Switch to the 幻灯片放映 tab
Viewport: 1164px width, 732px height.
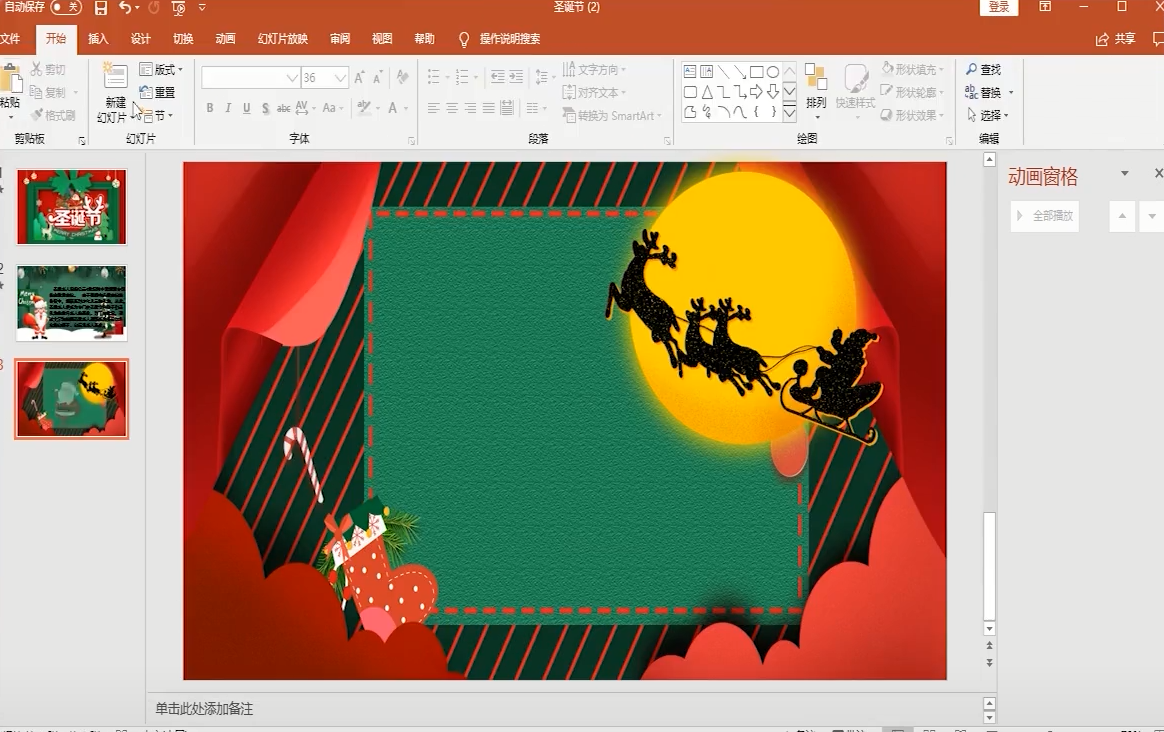coord(283,39)
